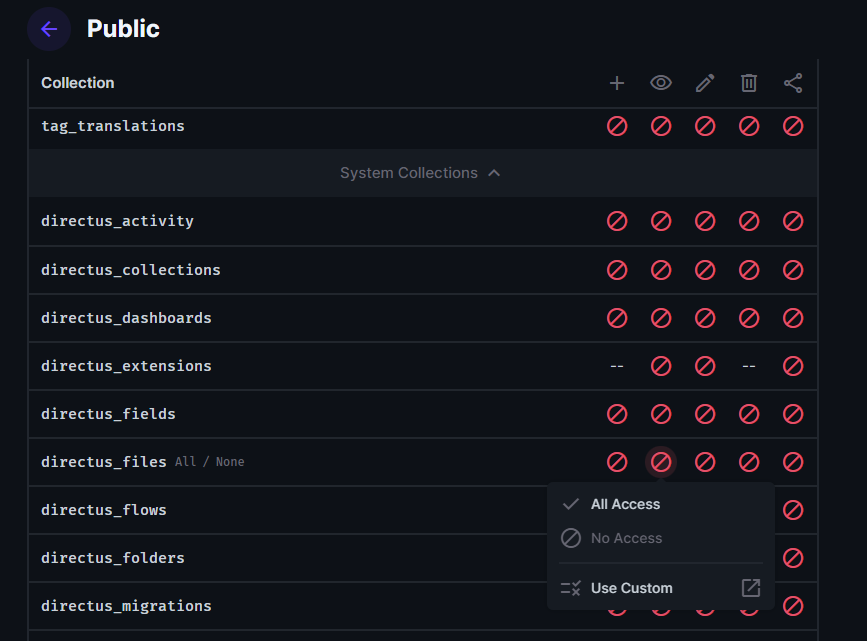Toggle delete access for directus_dashboards
867x641 pixels.
click(749, 318)
